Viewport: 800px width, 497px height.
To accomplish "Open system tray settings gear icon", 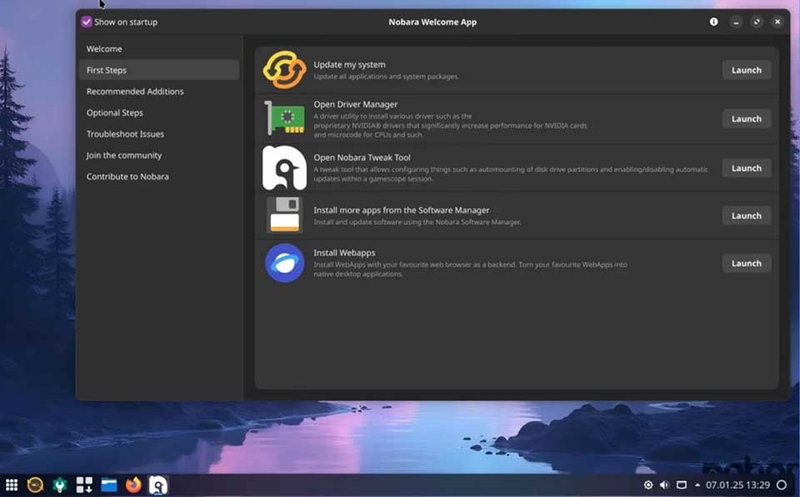I will click(648, 485).
